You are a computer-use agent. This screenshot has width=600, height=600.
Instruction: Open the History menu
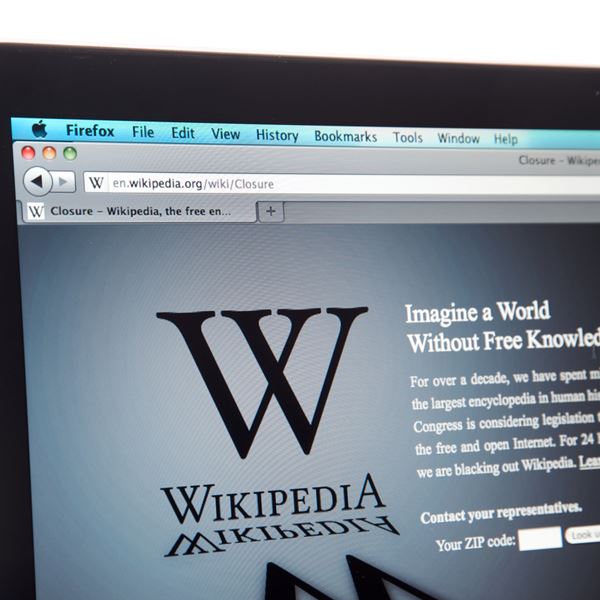click(277, 135)
